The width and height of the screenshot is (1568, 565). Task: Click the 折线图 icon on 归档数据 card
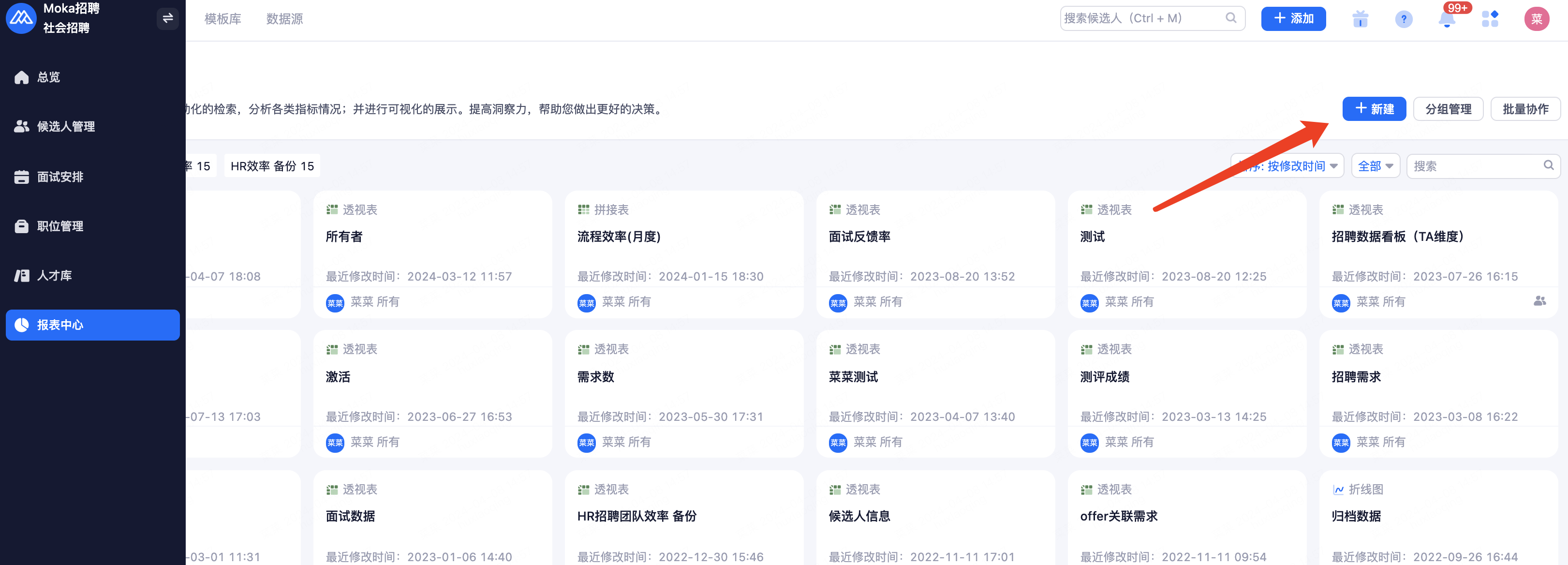pos(1338,490)
